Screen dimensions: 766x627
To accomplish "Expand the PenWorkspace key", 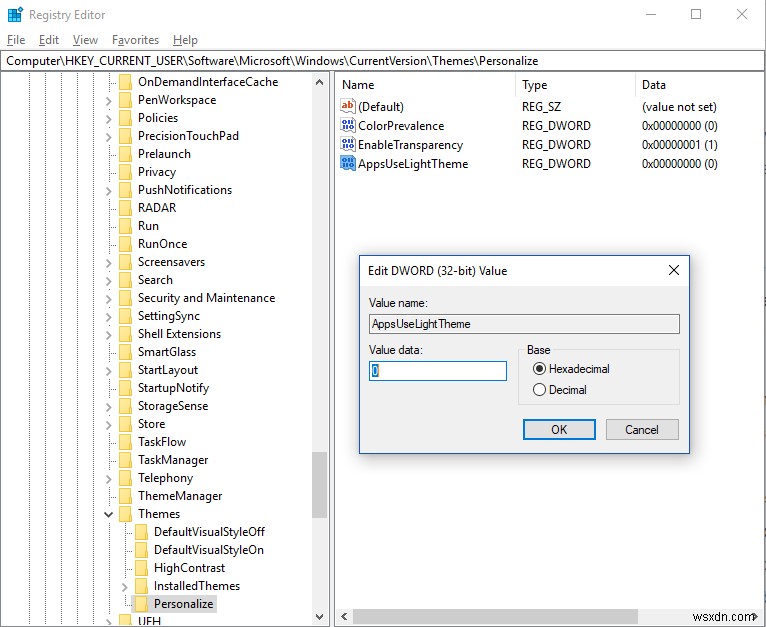I will pos(108,101).
